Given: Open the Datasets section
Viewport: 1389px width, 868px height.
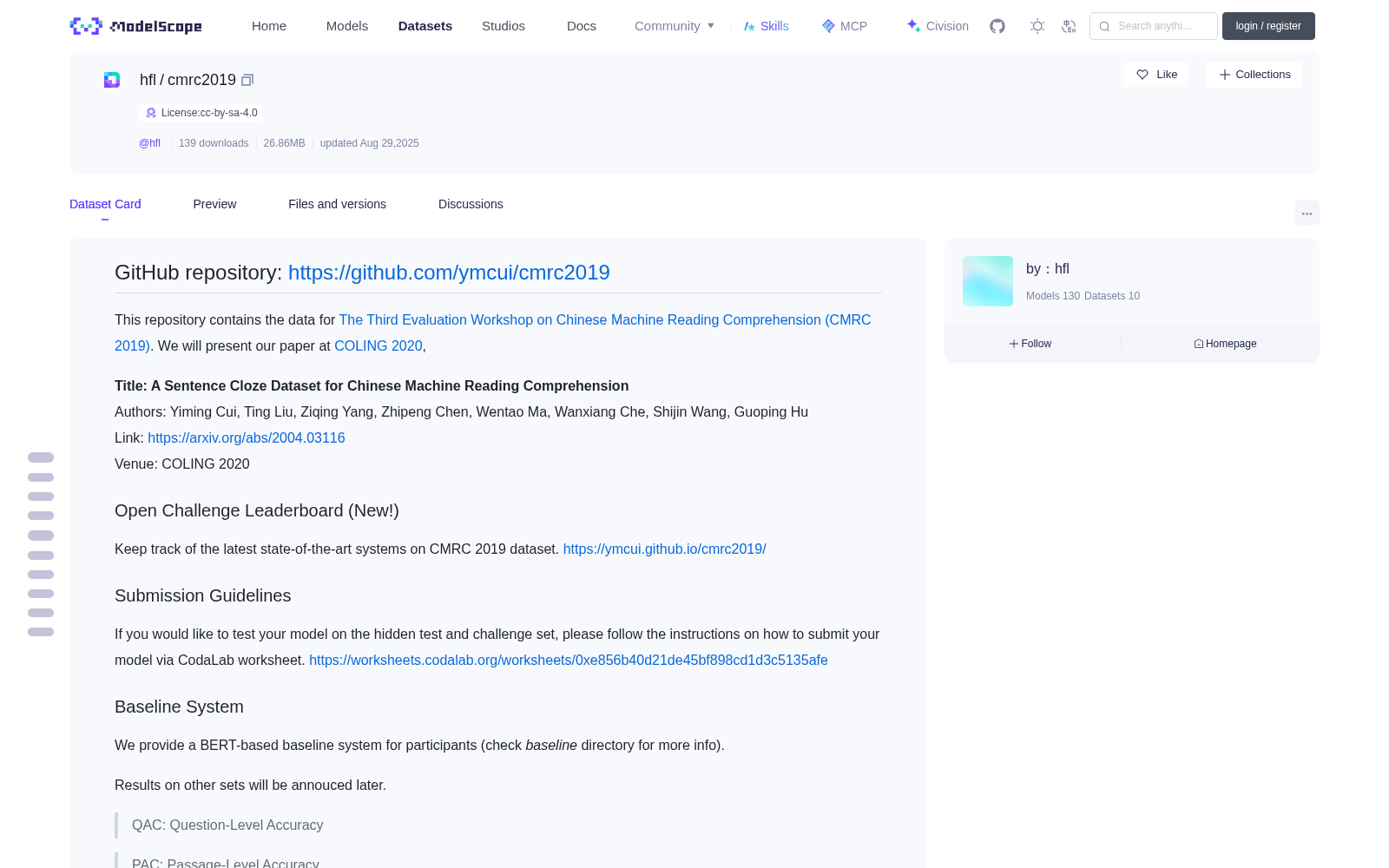Looking at the screenshot, I should click(425, 26).
